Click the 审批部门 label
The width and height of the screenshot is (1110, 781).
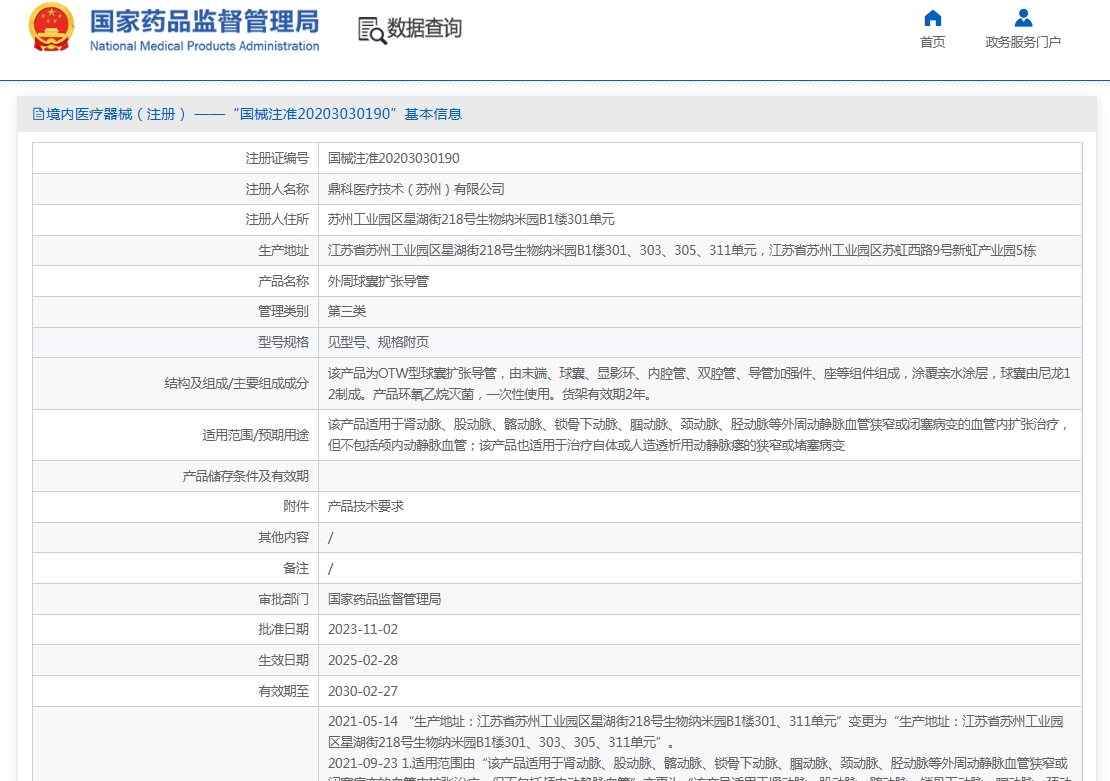[283, 600]
